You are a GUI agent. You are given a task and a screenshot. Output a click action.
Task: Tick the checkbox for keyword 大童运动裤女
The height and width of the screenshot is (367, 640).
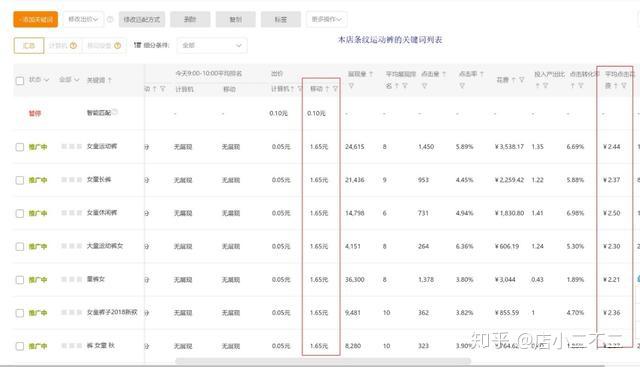coord(20,247)
